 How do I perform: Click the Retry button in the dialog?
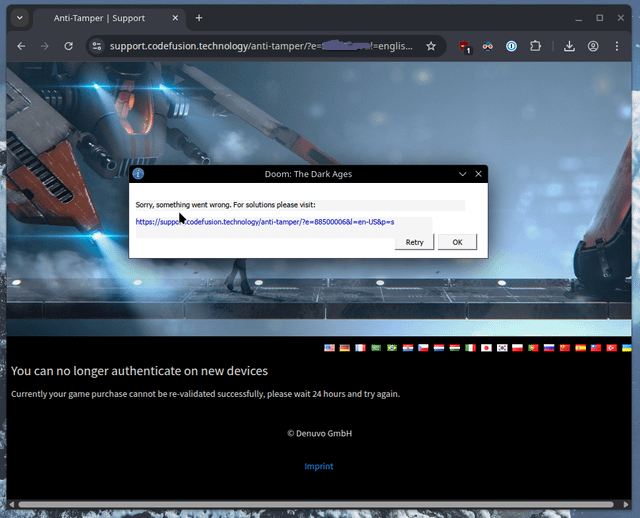click(414, 242)
